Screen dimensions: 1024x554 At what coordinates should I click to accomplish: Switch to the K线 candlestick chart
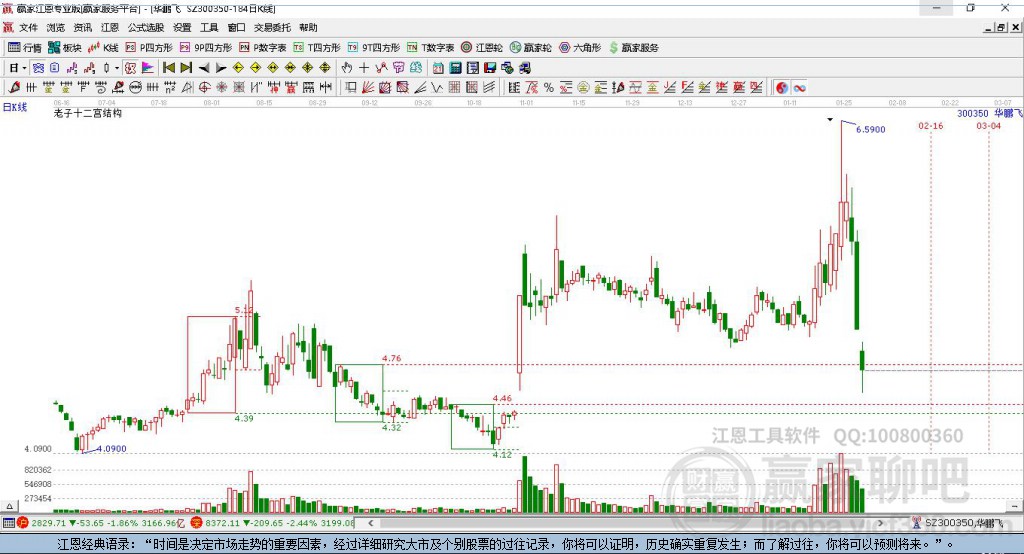[103, 48]
